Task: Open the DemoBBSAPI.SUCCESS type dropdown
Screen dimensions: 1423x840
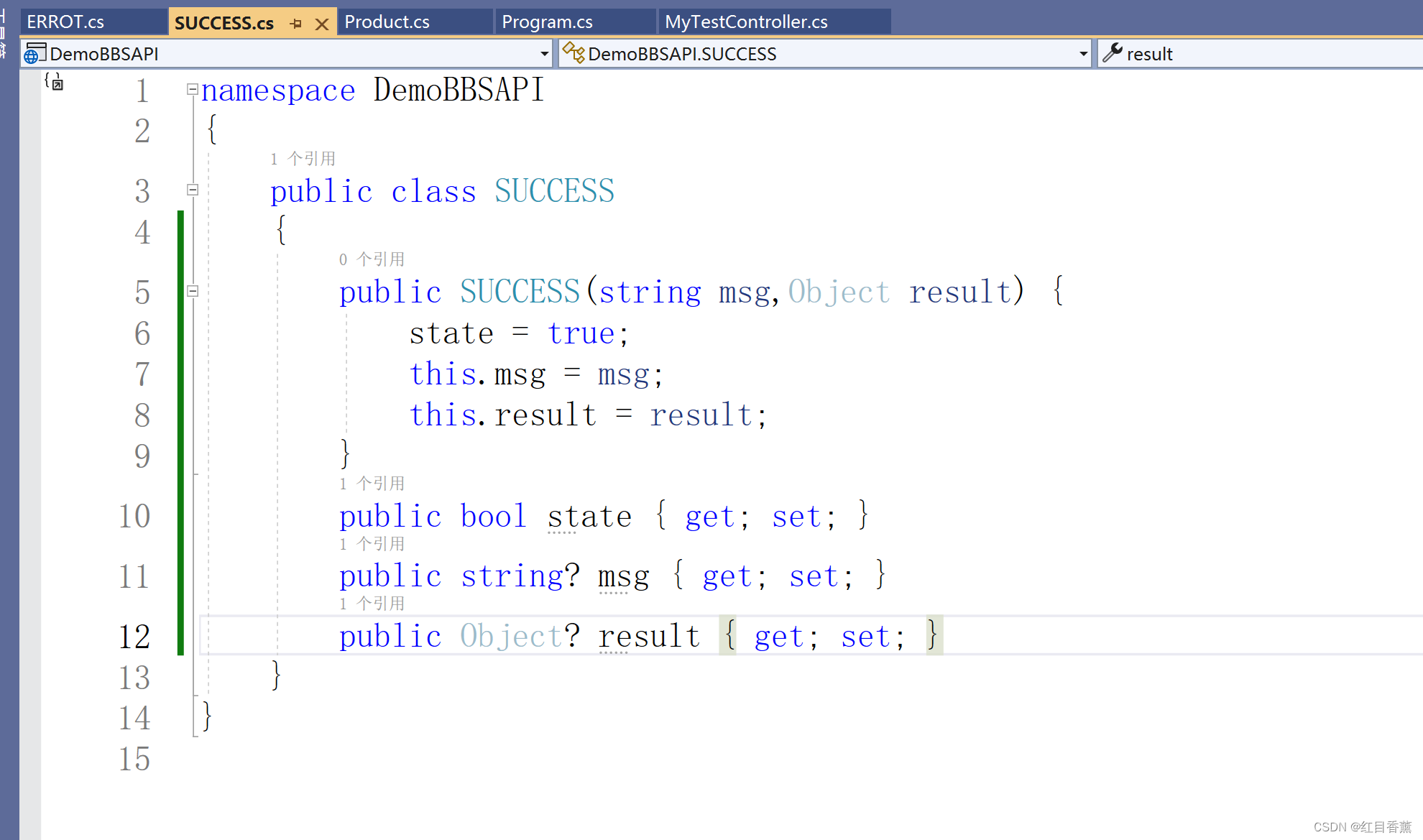Action: pos(1082,52)
